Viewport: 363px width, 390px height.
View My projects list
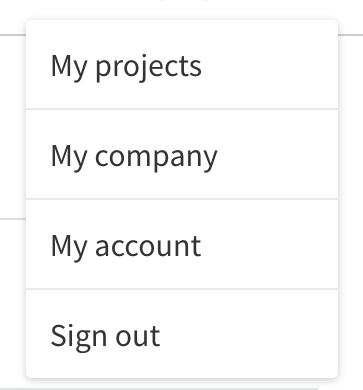tap(182, 64)
